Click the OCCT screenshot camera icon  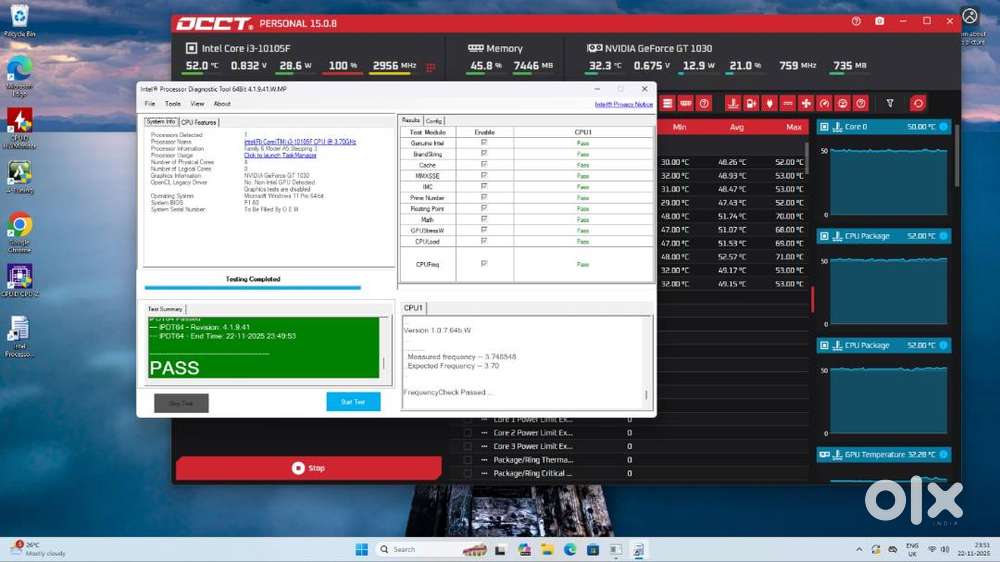[x=879, y=21]
